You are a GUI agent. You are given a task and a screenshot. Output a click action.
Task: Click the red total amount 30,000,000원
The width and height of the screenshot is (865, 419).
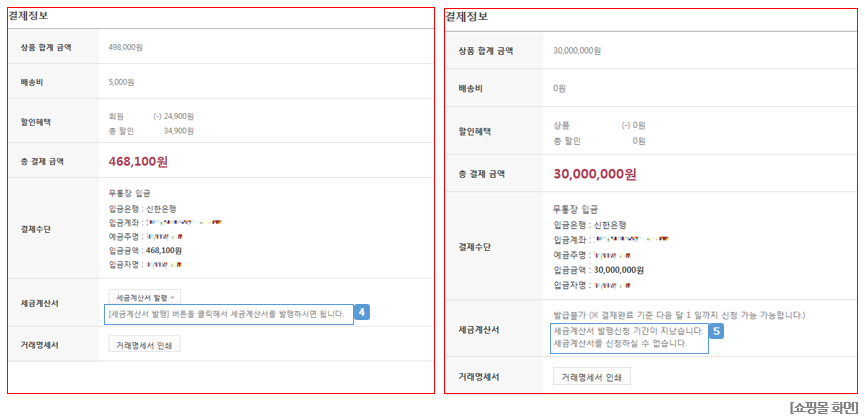click(x=594, y=173)
